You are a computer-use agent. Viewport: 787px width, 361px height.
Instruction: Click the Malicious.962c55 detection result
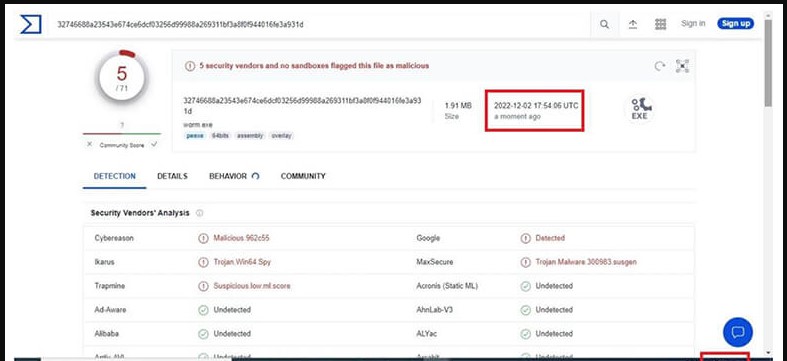coord(241,238)
